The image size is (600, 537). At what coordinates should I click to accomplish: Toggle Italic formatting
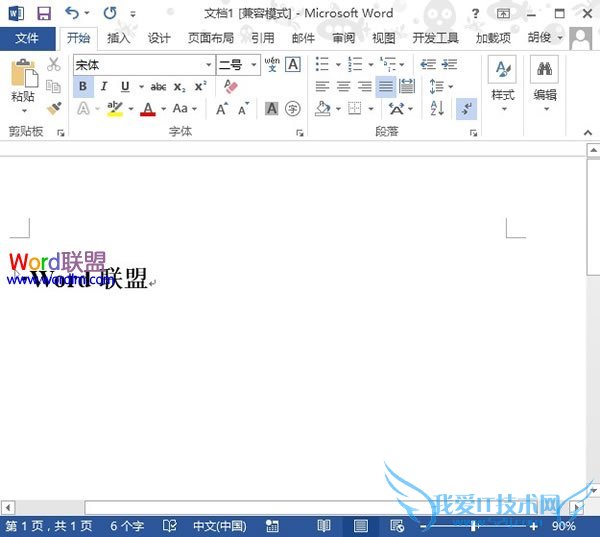point(104,87)
